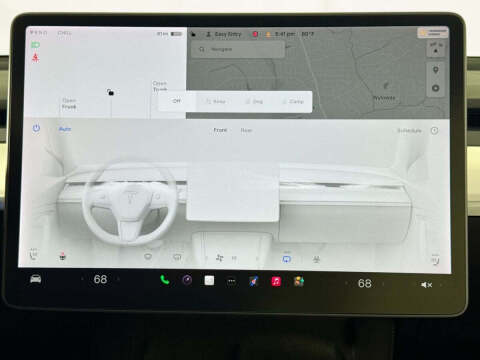Open notifications bell icon
Screen dimensions: 480x360
click(x=268, y=34)
